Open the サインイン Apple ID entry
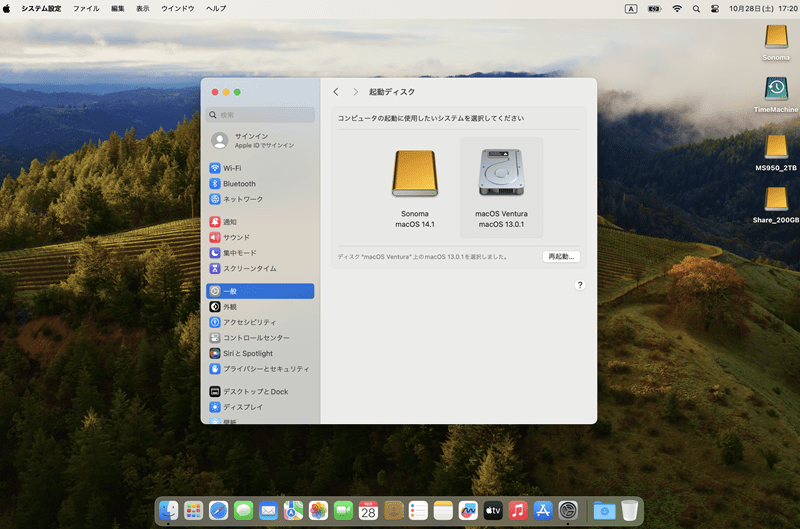The width and height of the screenshot is (800, 529). point(260,140)
